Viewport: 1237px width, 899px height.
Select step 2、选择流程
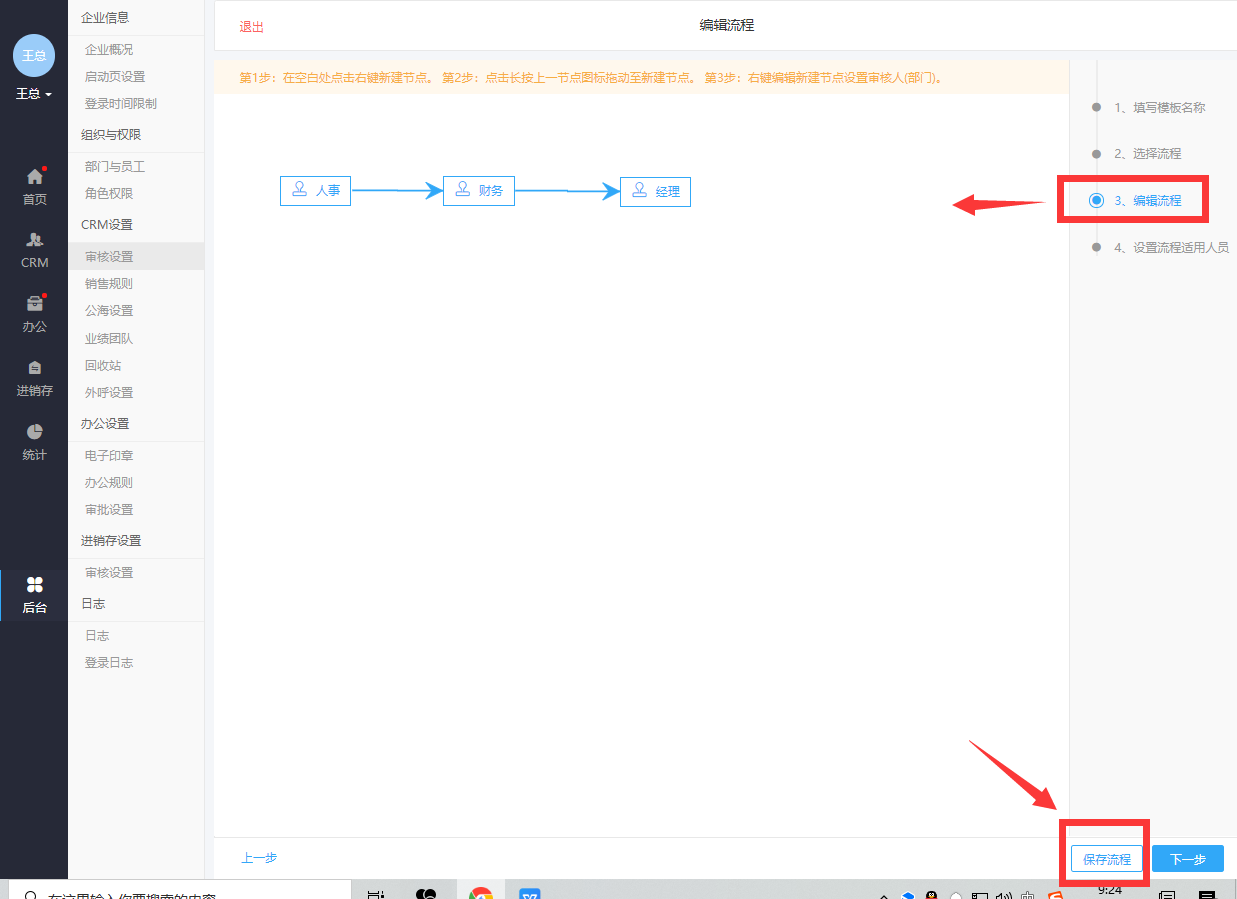(x=1148, y=154)
